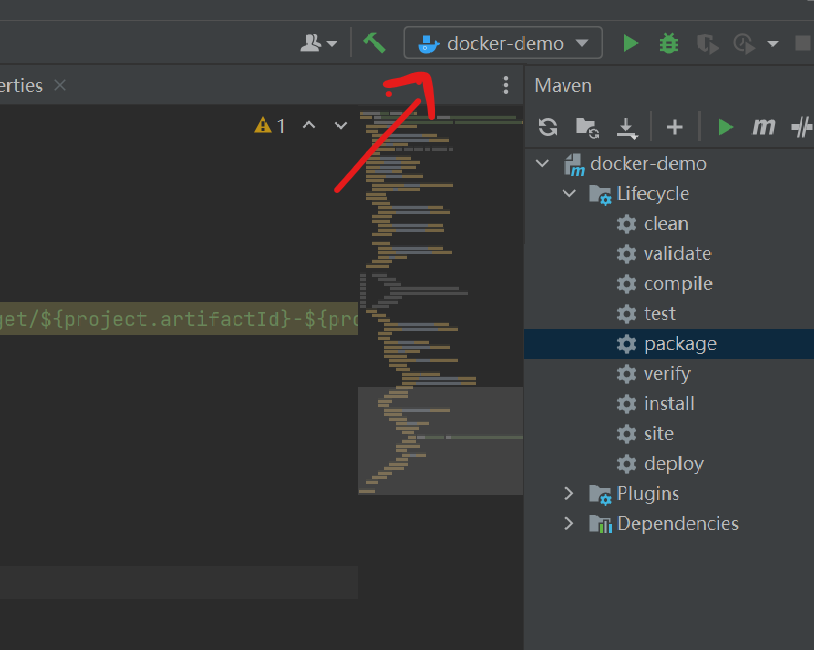
Task: Select the deploy lifecycle goal
Action: coord(674,464)
